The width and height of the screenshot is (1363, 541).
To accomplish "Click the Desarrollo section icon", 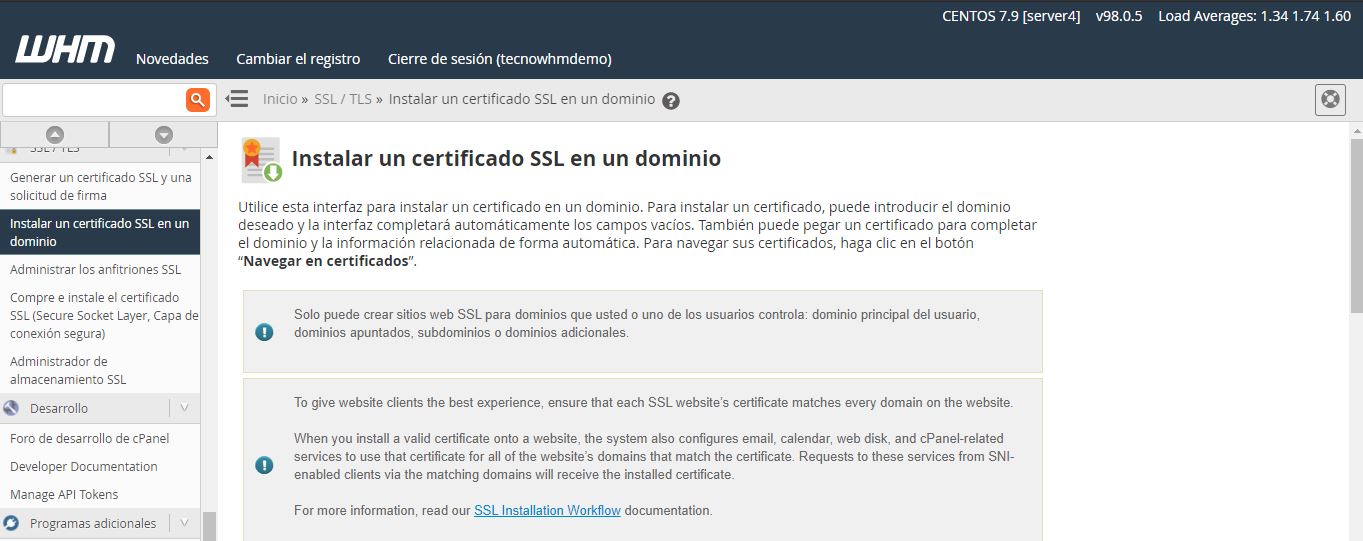I will click(12, 408).
